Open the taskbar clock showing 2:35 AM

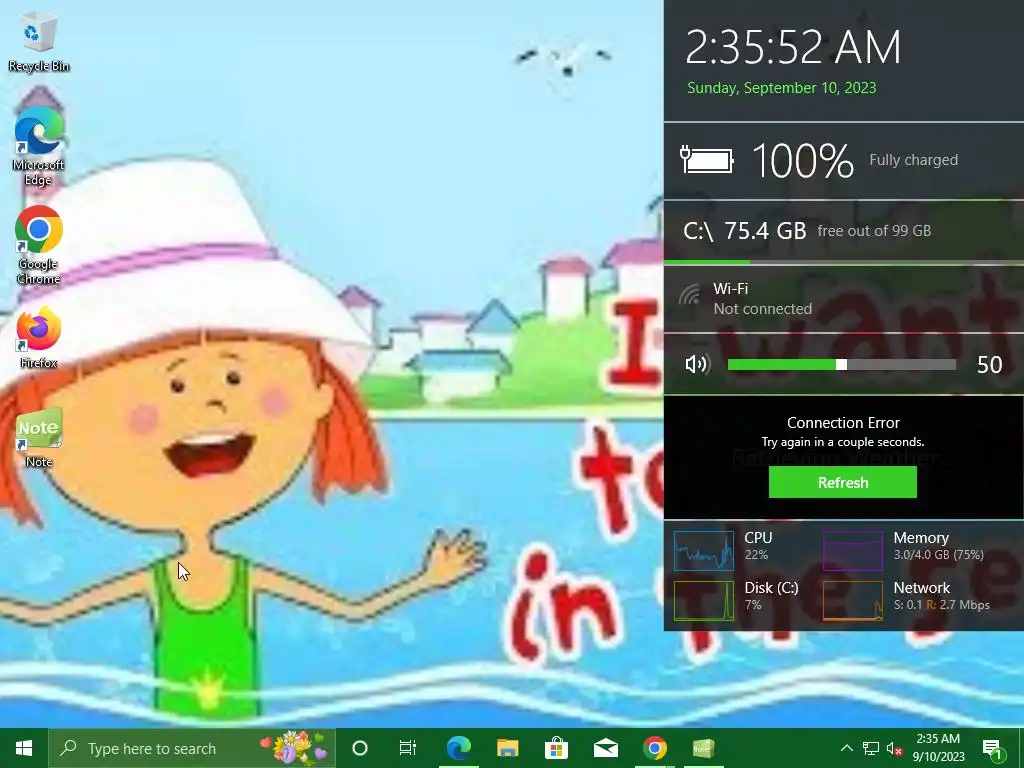[938, 748]
